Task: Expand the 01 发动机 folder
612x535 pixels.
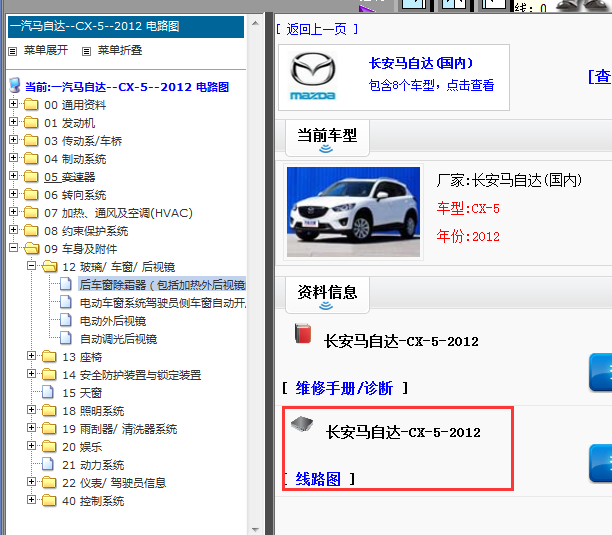Action: coord(13,122)
